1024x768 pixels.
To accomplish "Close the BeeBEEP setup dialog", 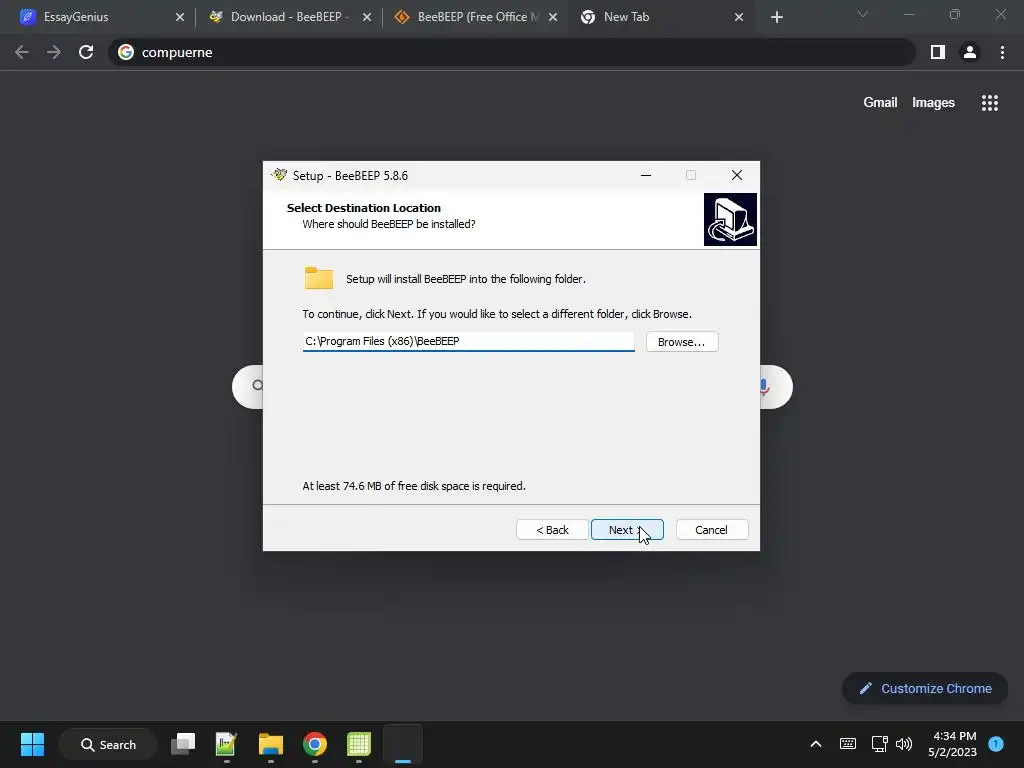I will tap(737, 175).
